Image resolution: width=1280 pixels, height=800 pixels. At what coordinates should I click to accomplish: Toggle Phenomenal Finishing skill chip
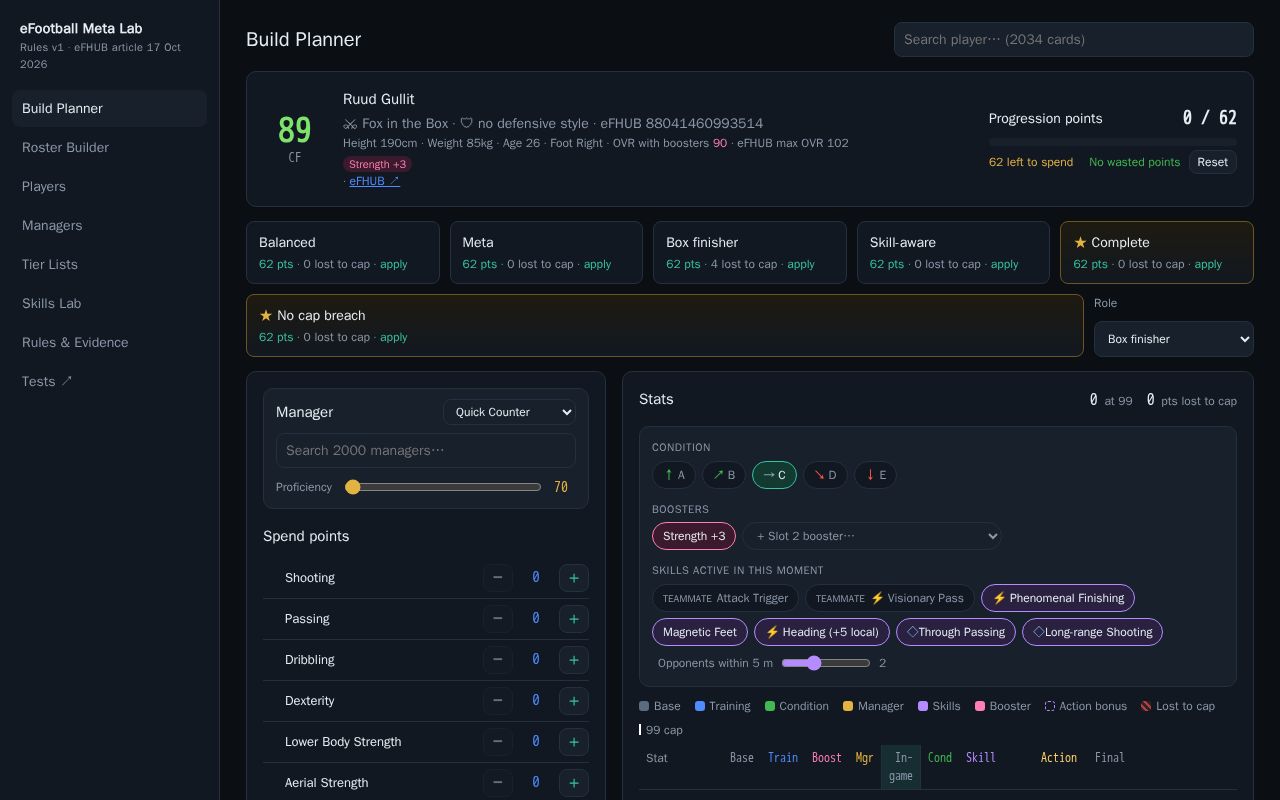(x=1058, y=598)
